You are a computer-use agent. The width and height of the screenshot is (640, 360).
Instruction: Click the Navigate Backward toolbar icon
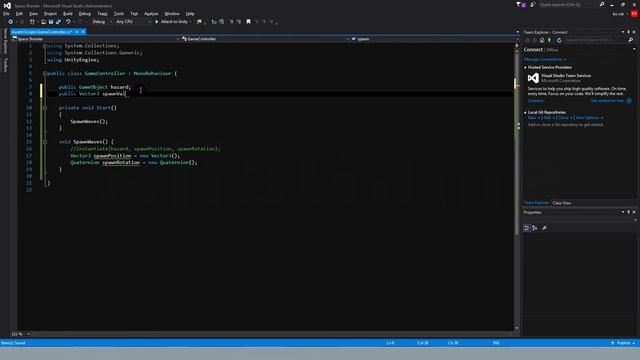tap(11, 22)
